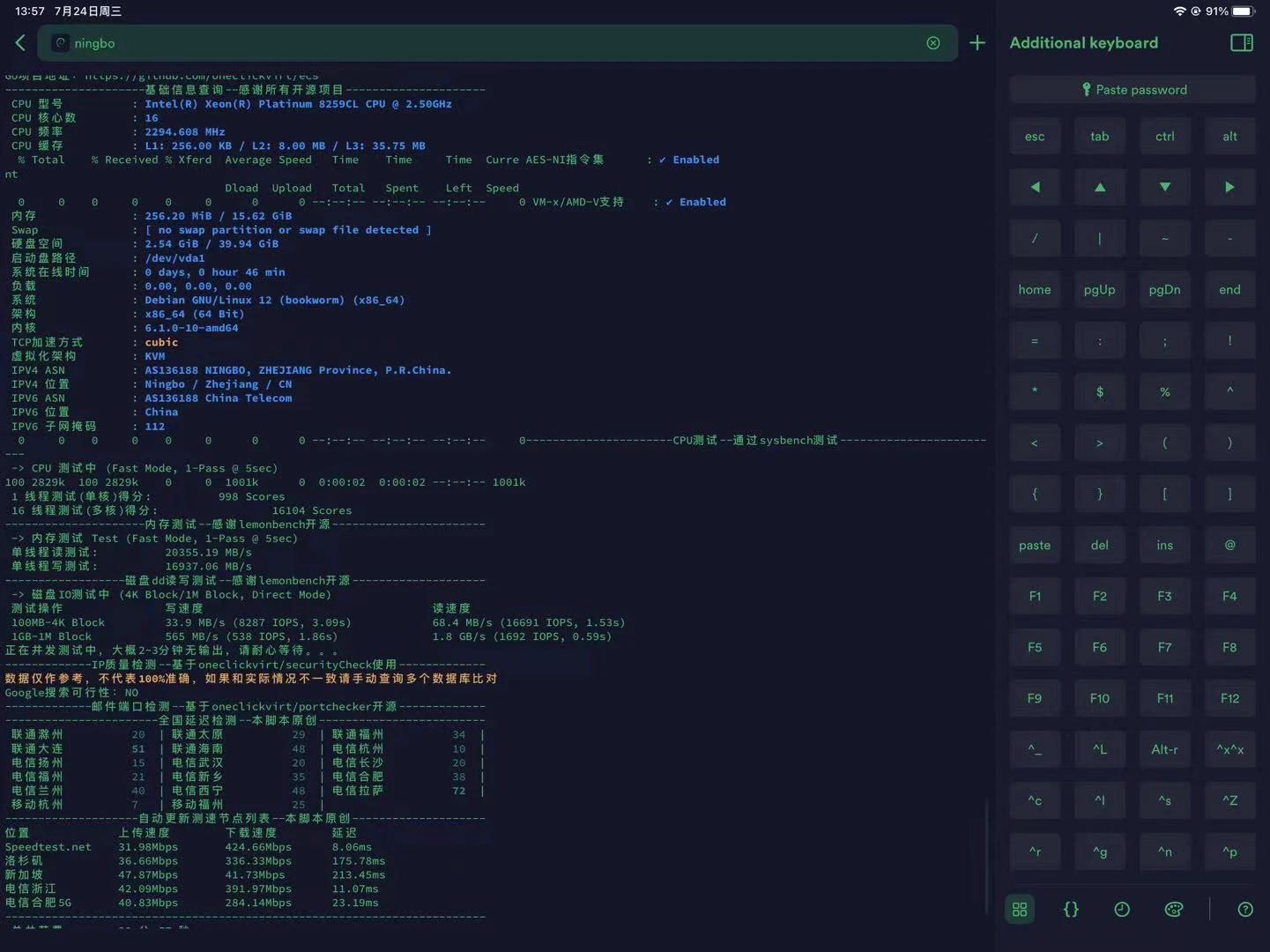Open the color palette theme settings
The width and height of the screenshot is (1270, 952).
tap(1173, 910)
